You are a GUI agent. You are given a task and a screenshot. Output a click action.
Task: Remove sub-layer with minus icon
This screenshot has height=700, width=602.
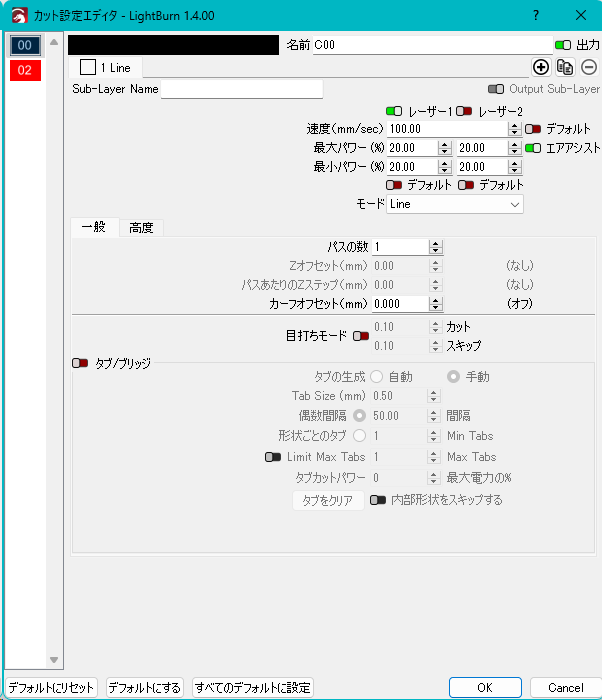[x=589, y=67]
